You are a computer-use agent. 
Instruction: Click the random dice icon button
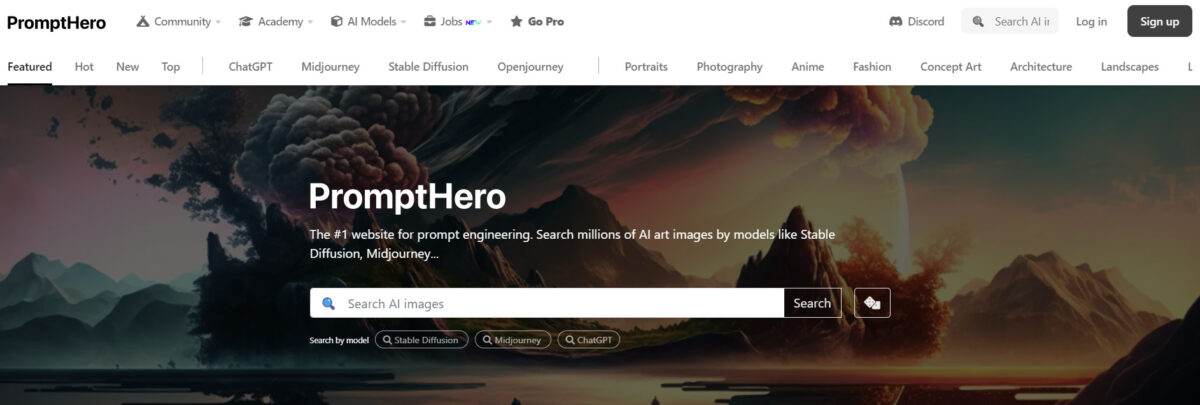coord(872,303)
